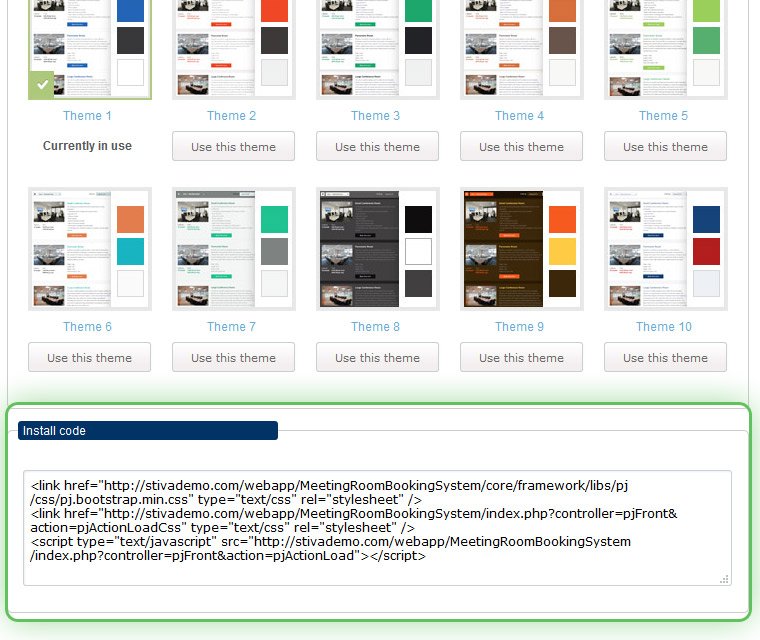Click the Currently in use label
The height and width of the screenshot is (640, 760).
(87, 146)
